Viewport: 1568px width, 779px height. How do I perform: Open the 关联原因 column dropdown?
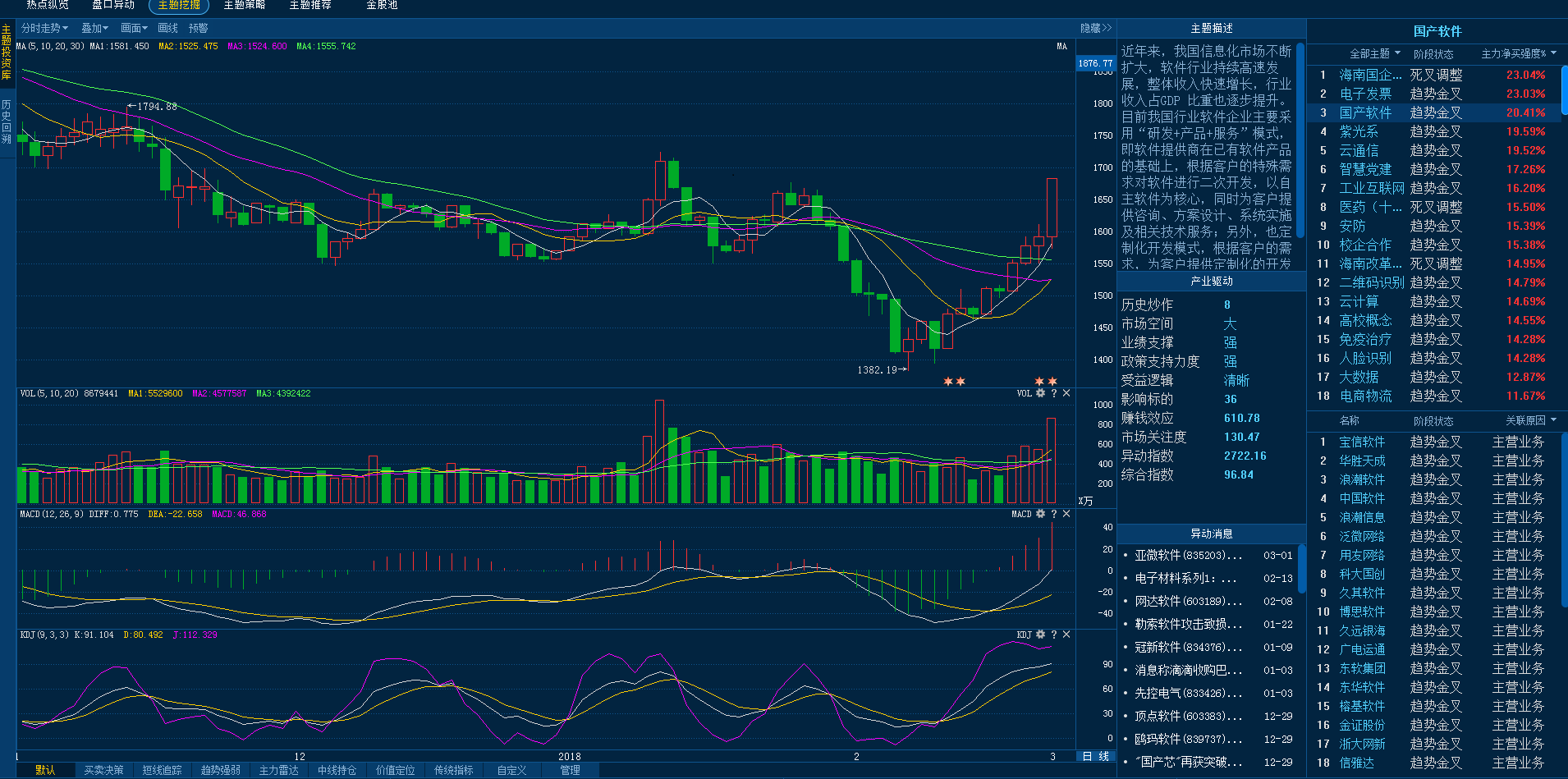tap(1530, 420)
